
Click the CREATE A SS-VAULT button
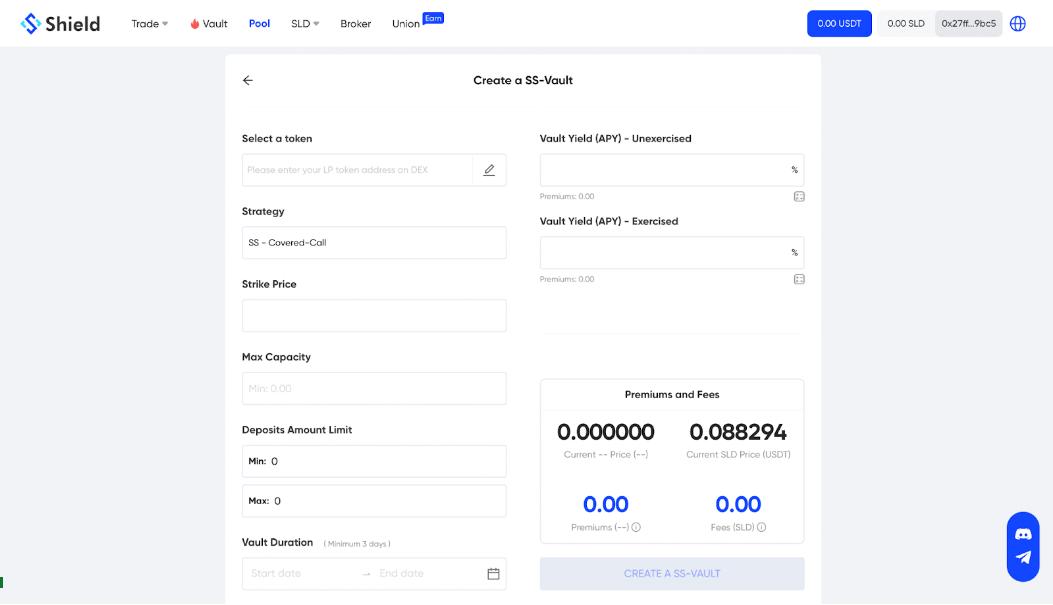coord(672,574)
